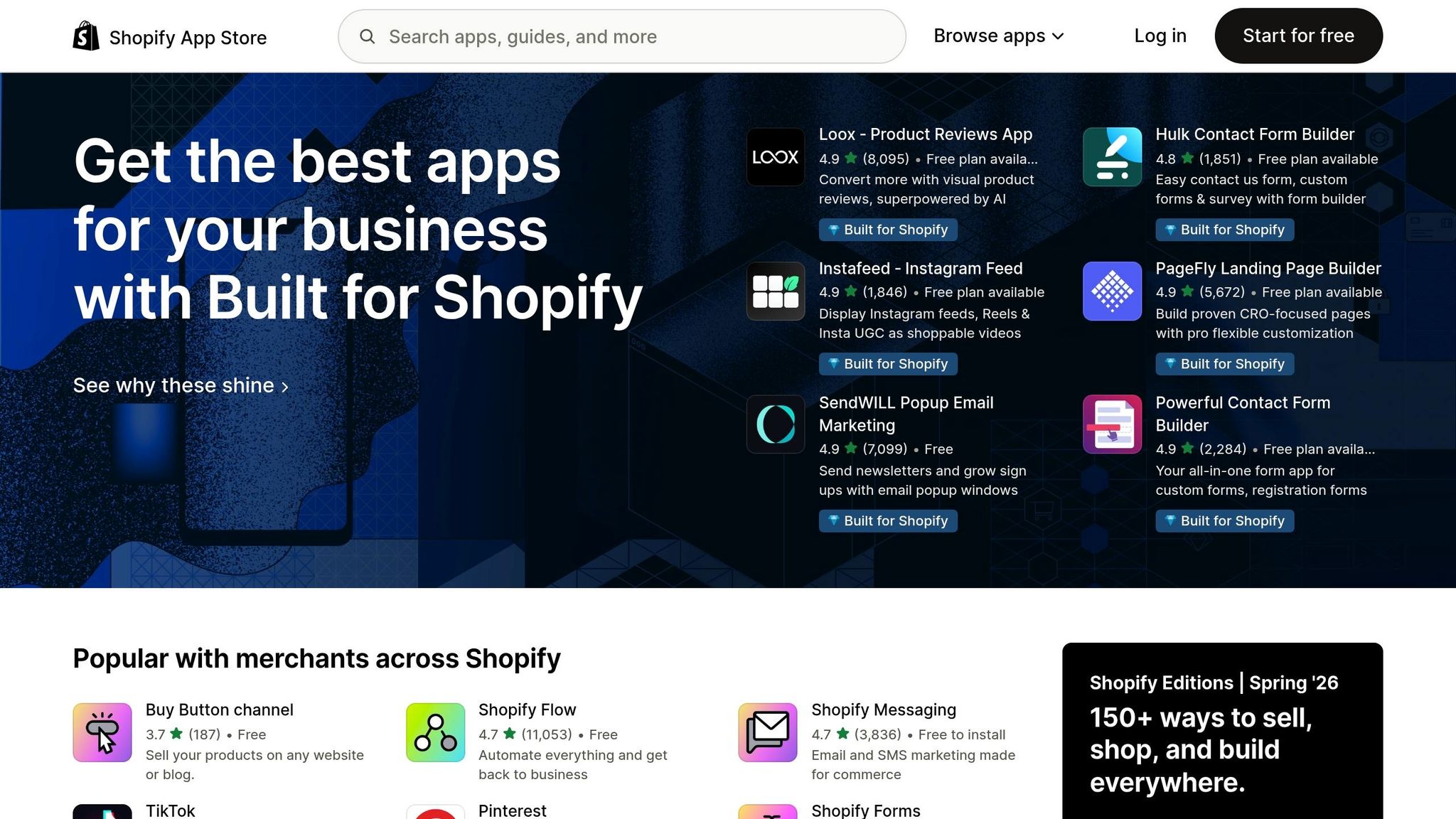The height and width of the screenshot is (819, 1456).
Task: Click Log in
Action: 1160,36
